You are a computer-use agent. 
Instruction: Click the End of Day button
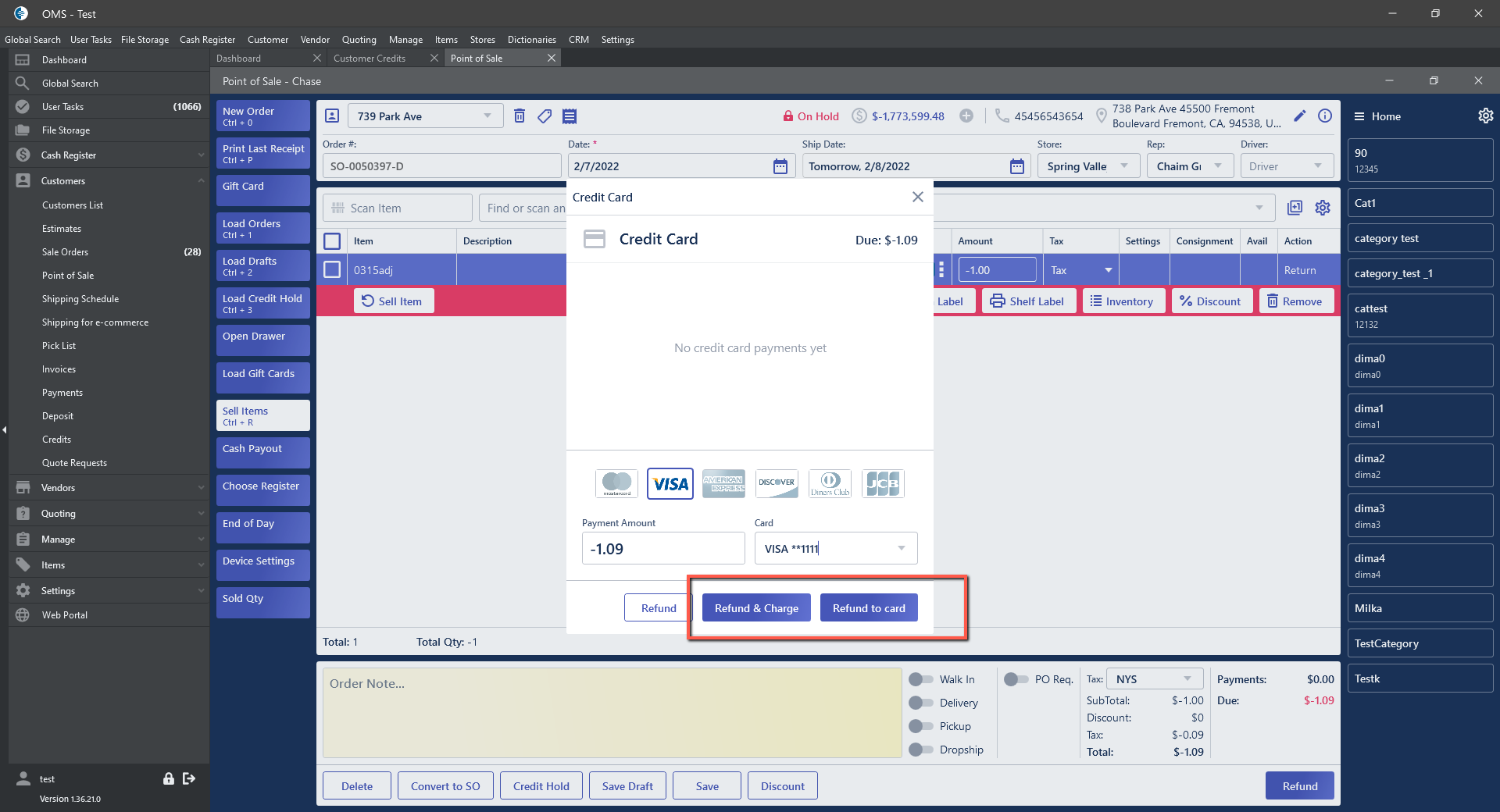point(263,527)
